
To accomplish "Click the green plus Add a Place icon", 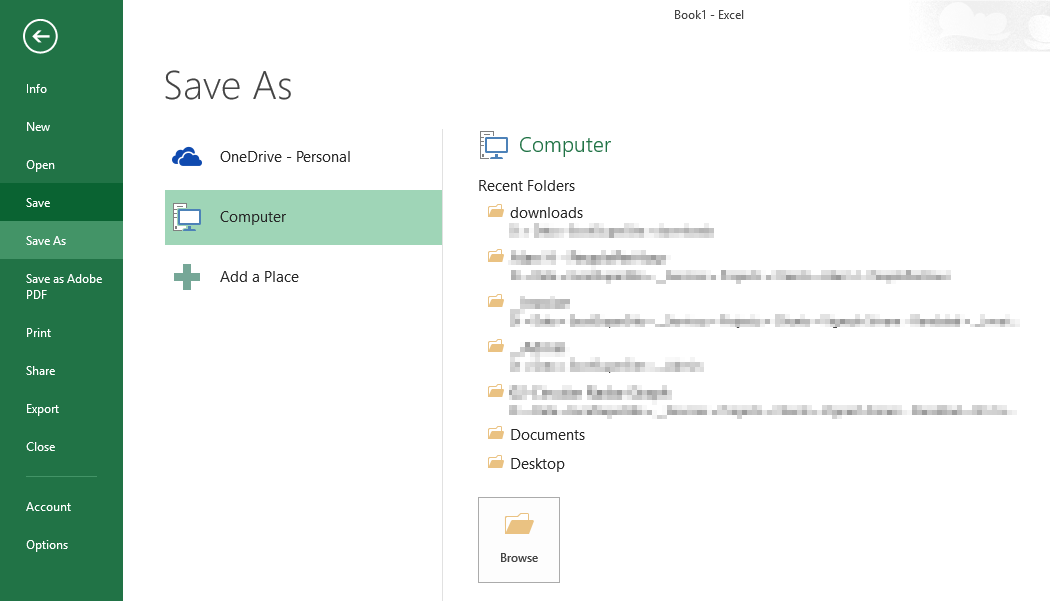I will pos(187,277).
